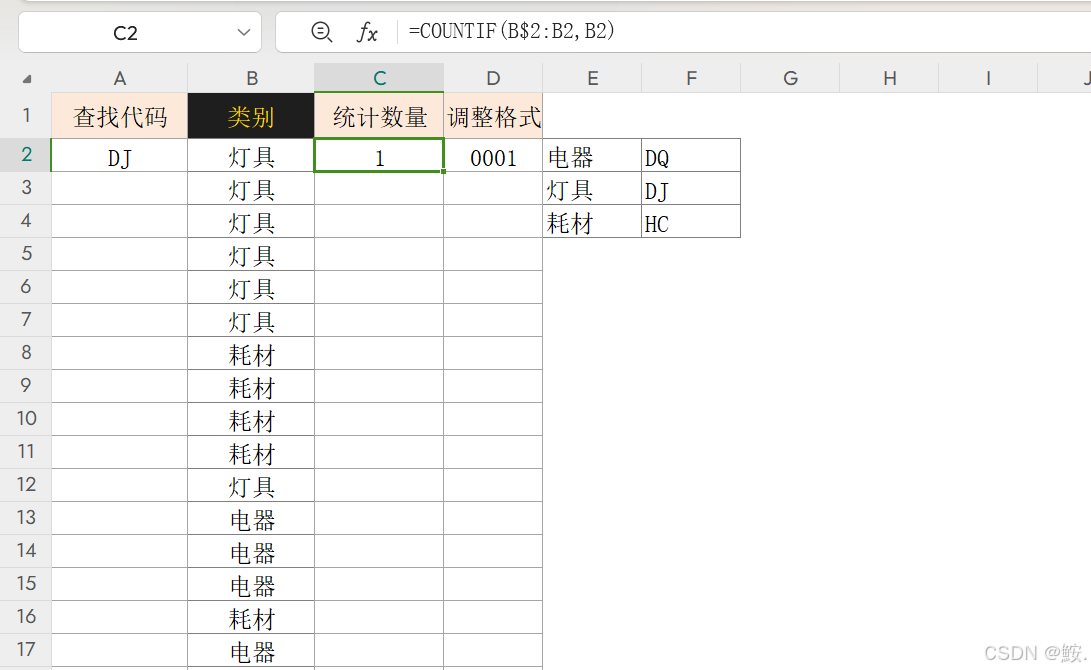The image size is (1091, 670).
Task: Select row 2 header
Action: coord(26,154)
